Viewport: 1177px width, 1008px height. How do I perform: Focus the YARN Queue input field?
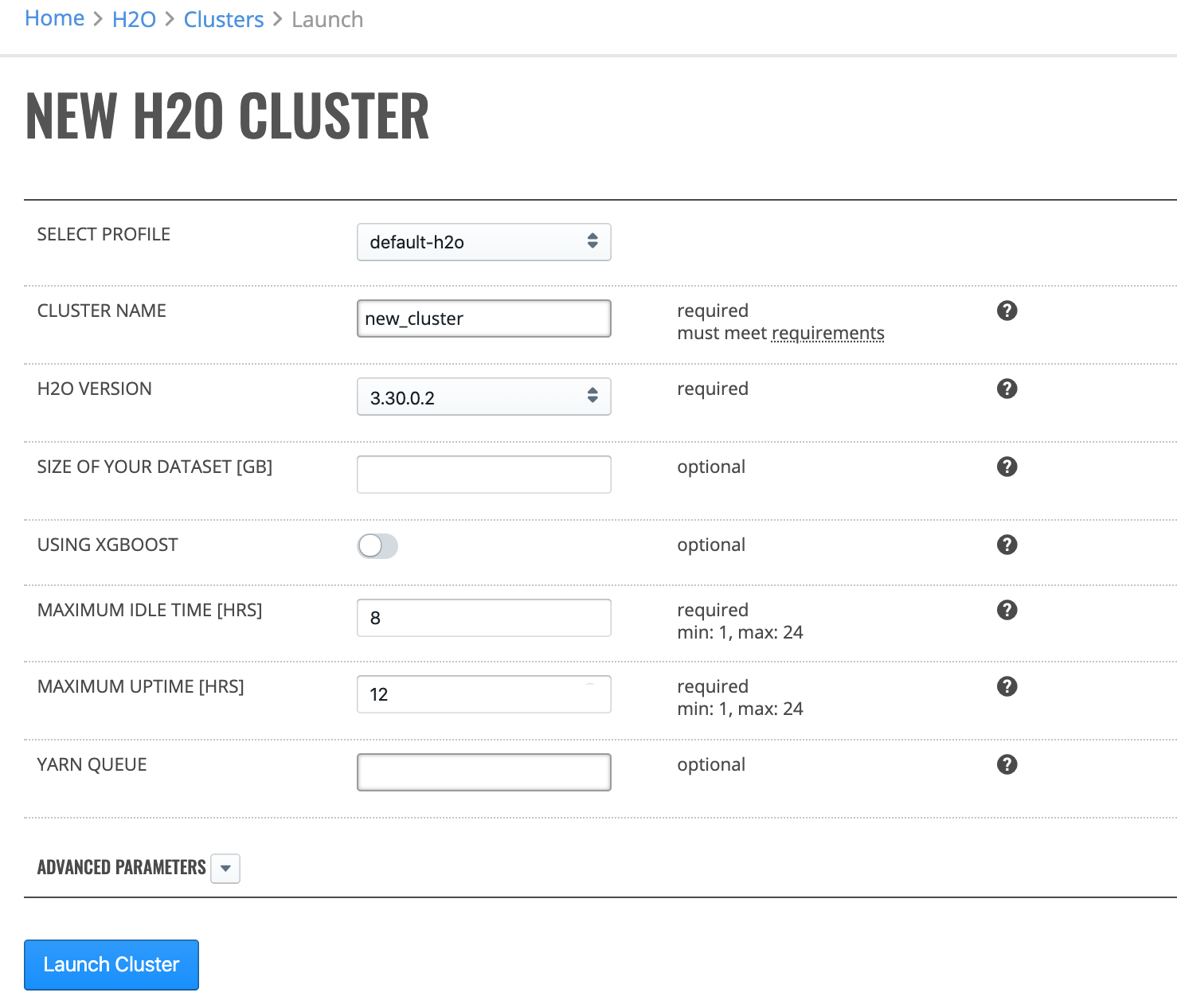484,772
